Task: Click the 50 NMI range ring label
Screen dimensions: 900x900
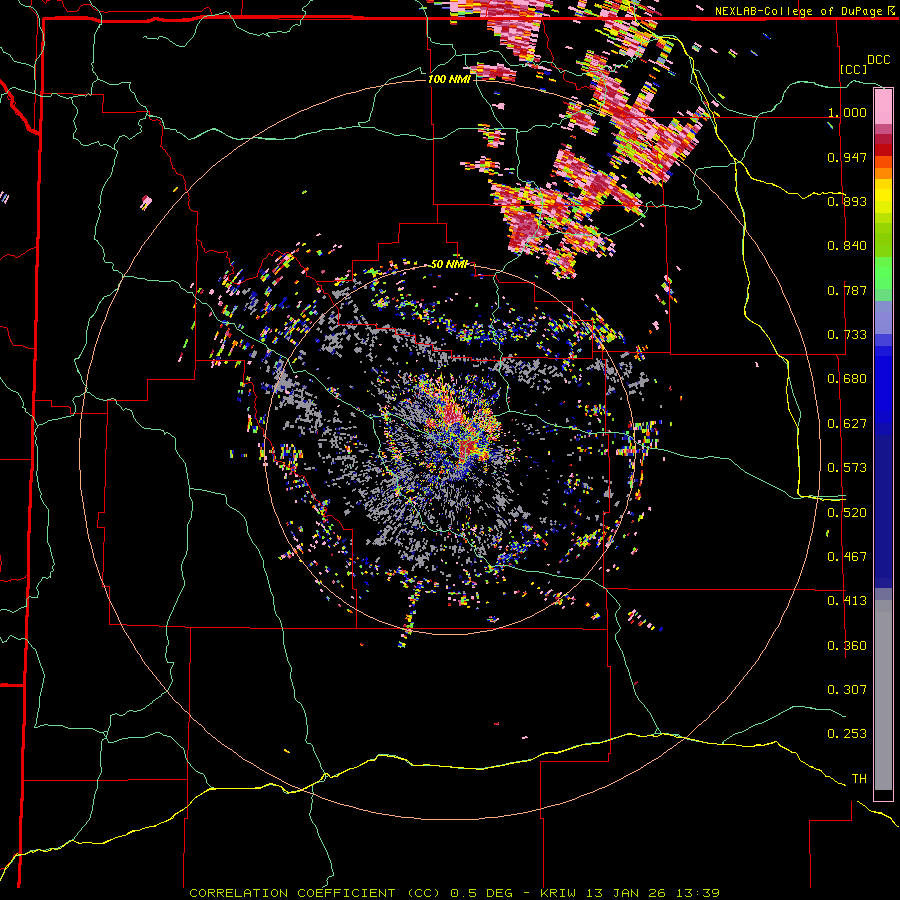Action: click(449, 264)
